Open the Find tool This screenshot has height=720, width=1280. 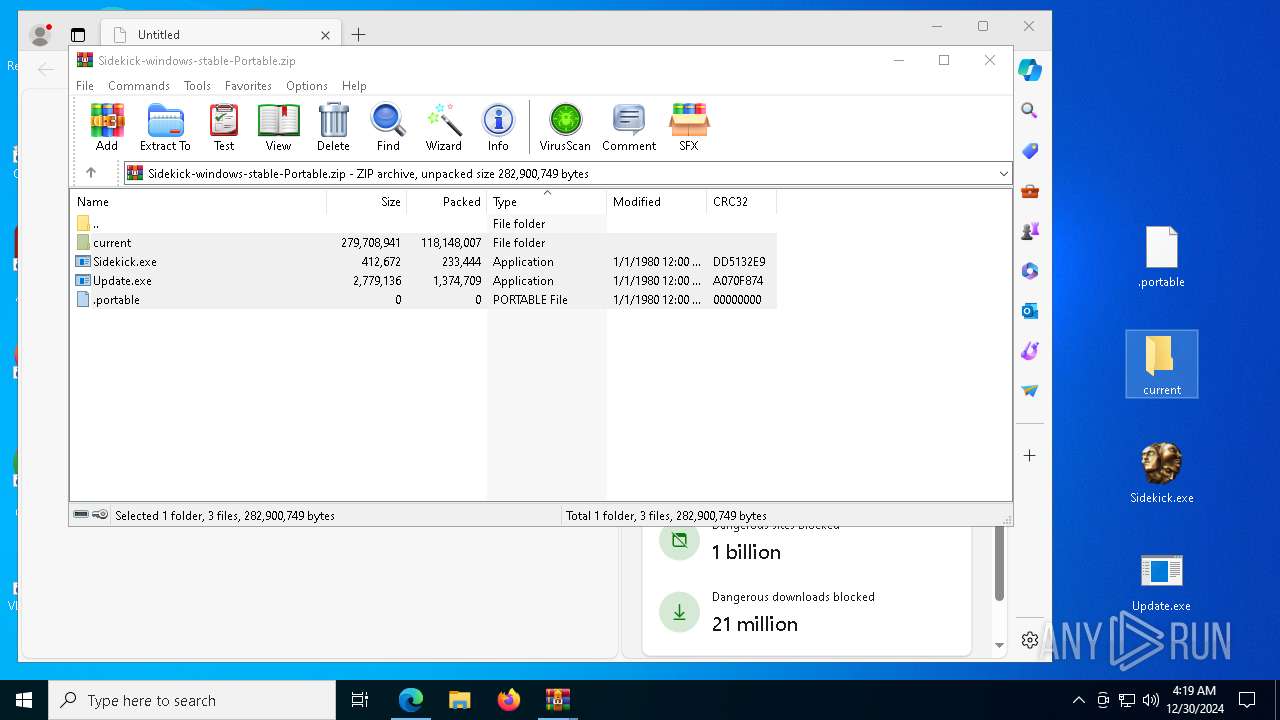[388, 127]
